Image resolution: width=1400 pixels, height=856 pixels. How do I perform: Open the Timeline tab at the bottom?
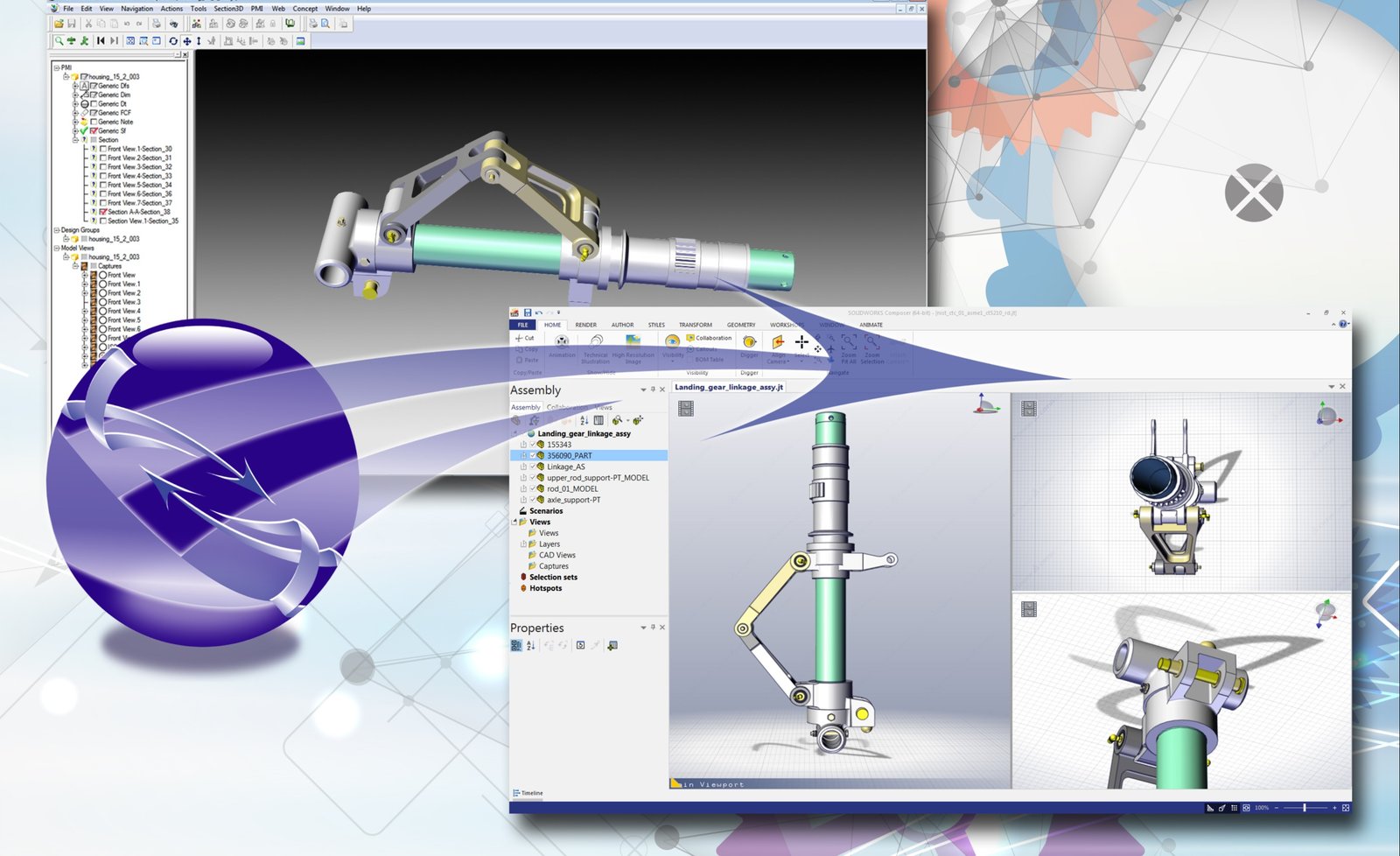coord(528,793)
